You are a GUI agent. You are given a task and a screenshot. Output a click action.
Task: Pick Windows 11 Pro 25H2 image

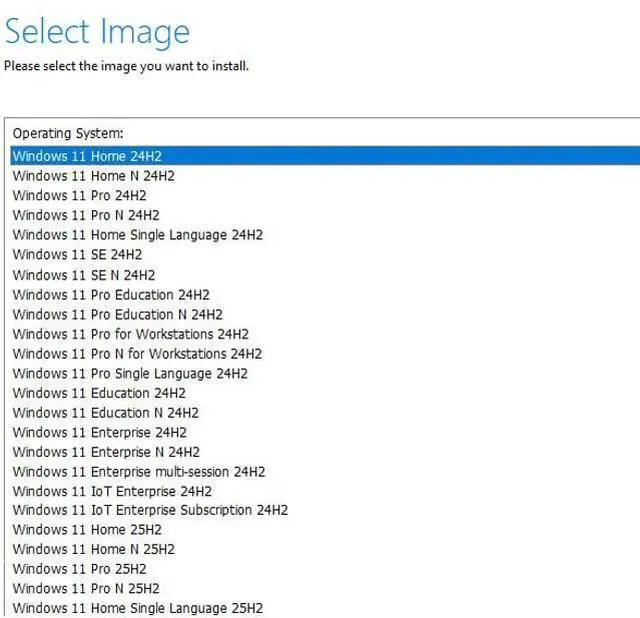tap(79, 569)
